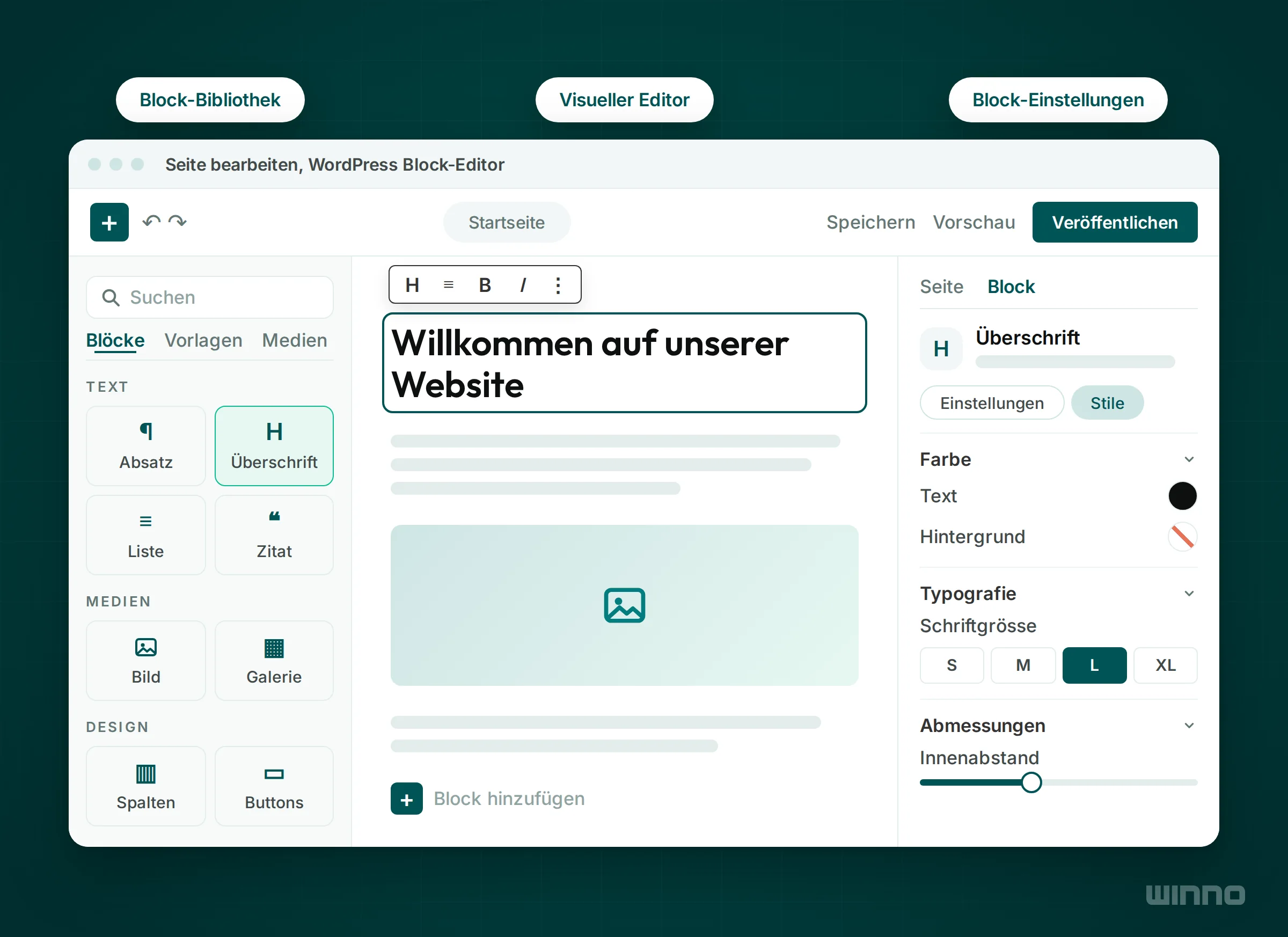
Task: Collapse the Typografie section
Action: point(1189,594)
